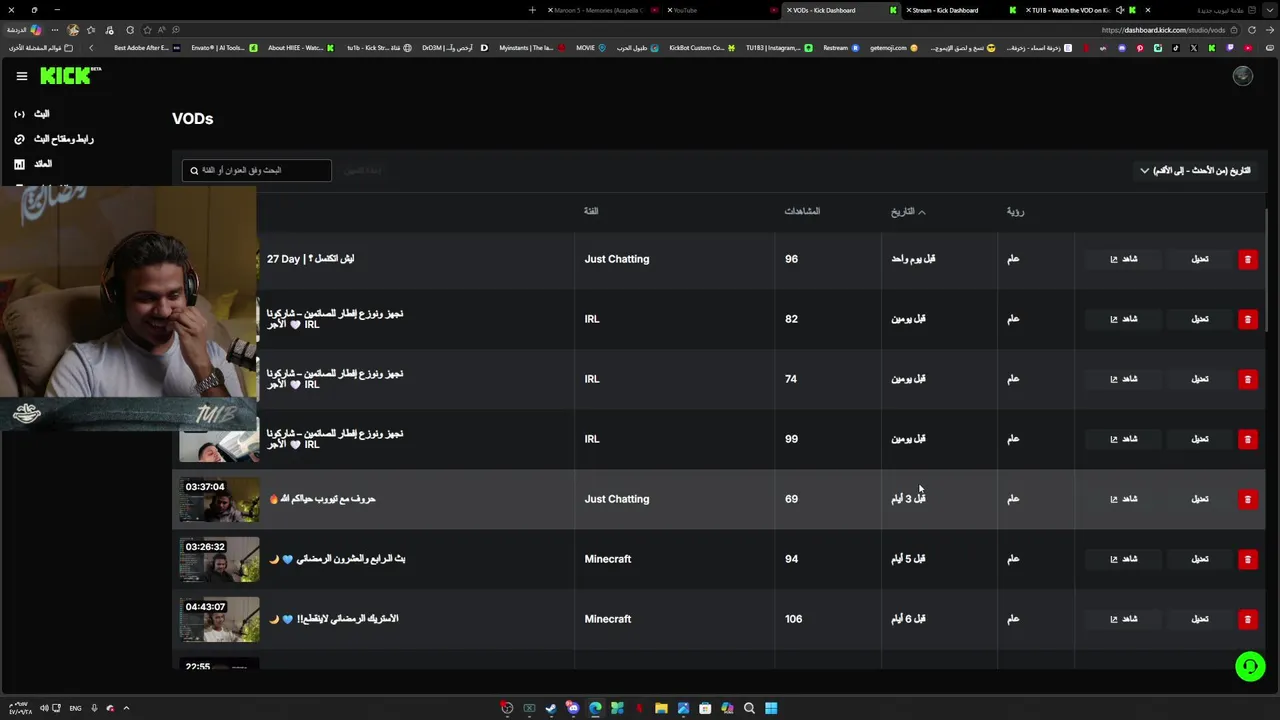Open the getemoji.com bookmark
The image size is (1280, 720).
click(x=894, y=48)
